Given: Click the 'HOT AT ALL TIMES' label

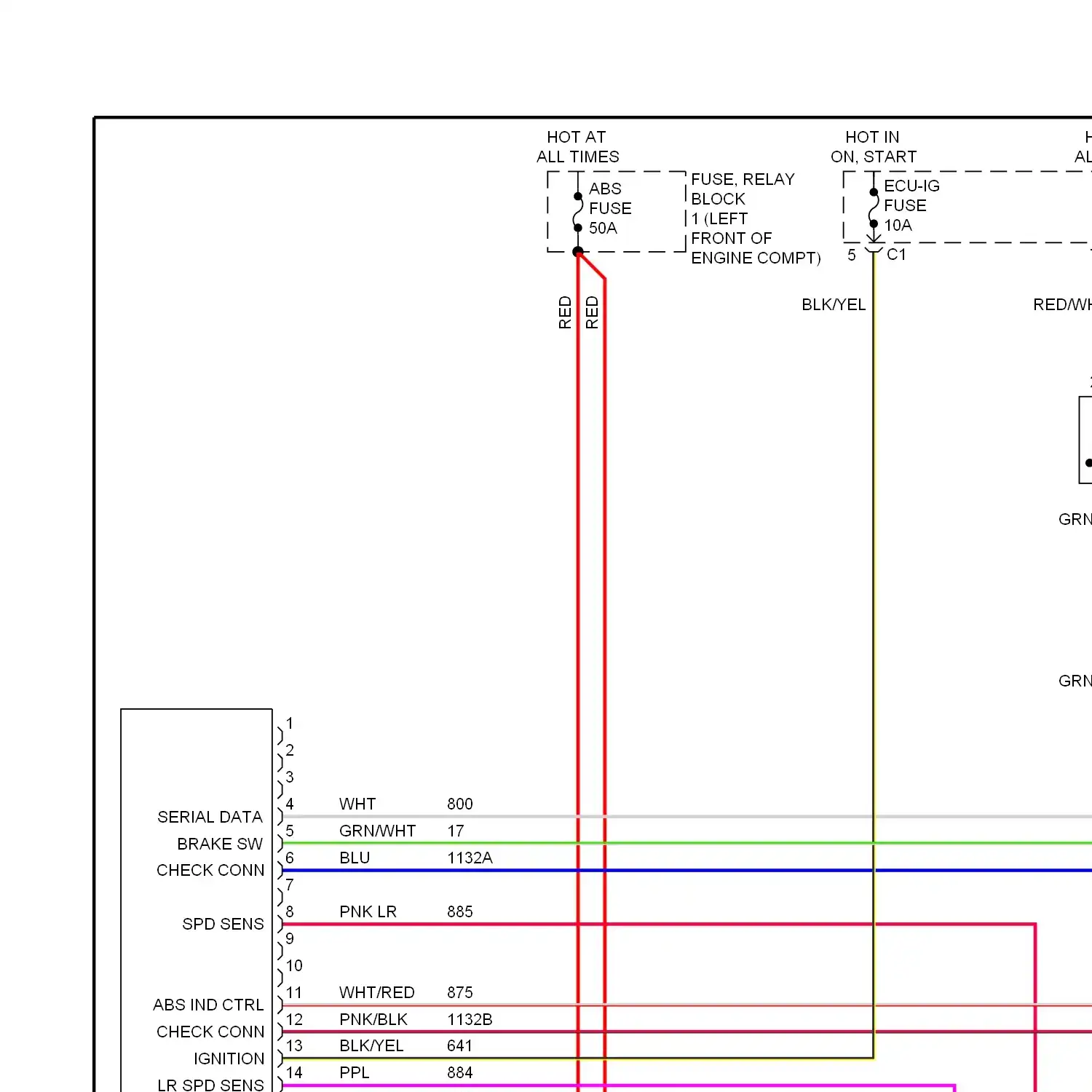Looking at the screenshot, I should tap(578, 147).
